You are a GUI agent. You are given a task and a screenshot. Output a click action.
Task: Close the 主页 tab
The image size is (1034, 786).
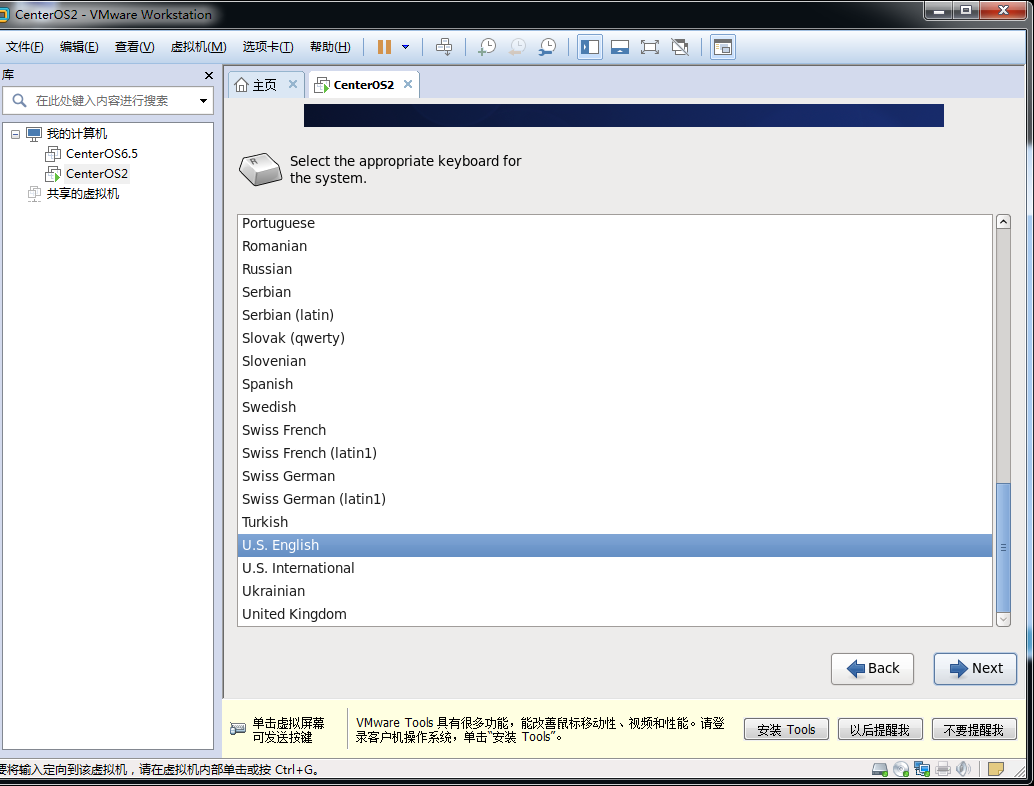(293, 84)
